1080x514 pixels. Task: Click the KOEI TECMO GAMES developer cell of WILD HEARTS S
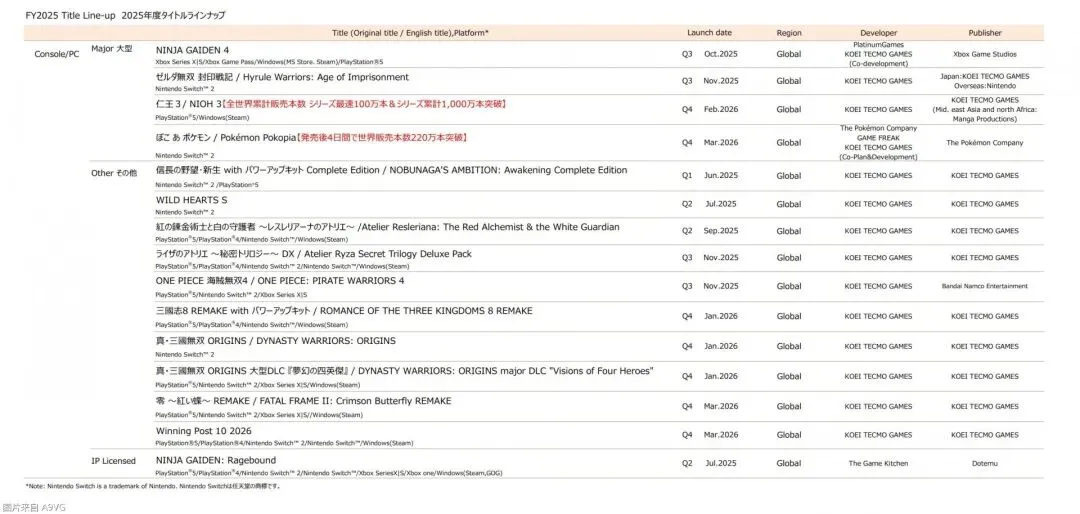coord(878,204)
